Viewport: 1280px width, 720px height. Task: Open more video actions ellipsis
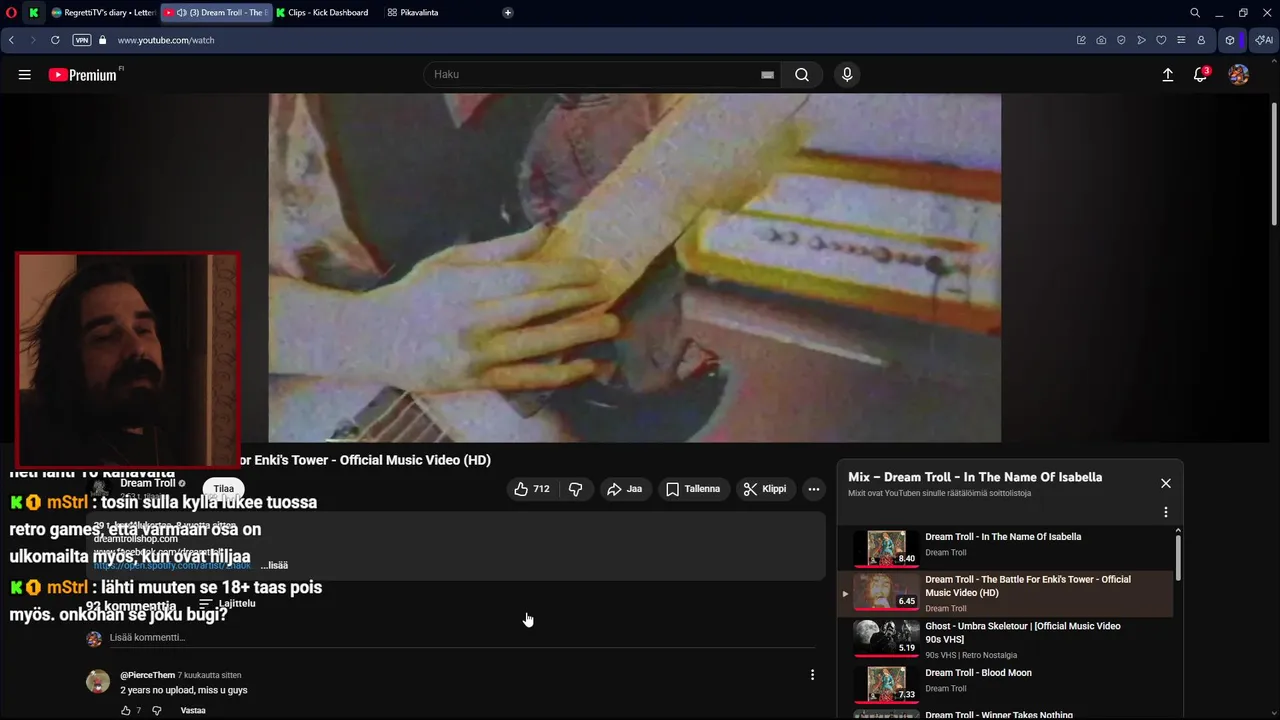[814, 489]
